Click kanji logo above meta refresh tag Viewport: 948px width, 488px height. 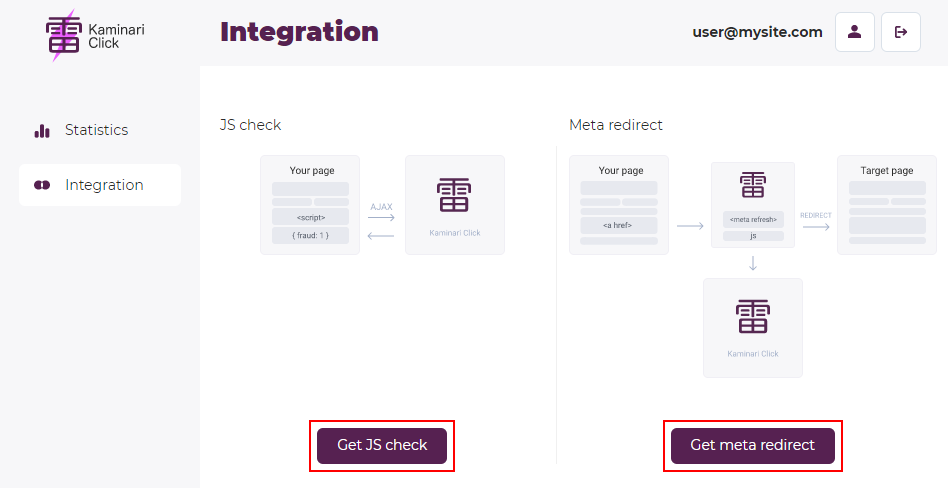tap(753, 185)
